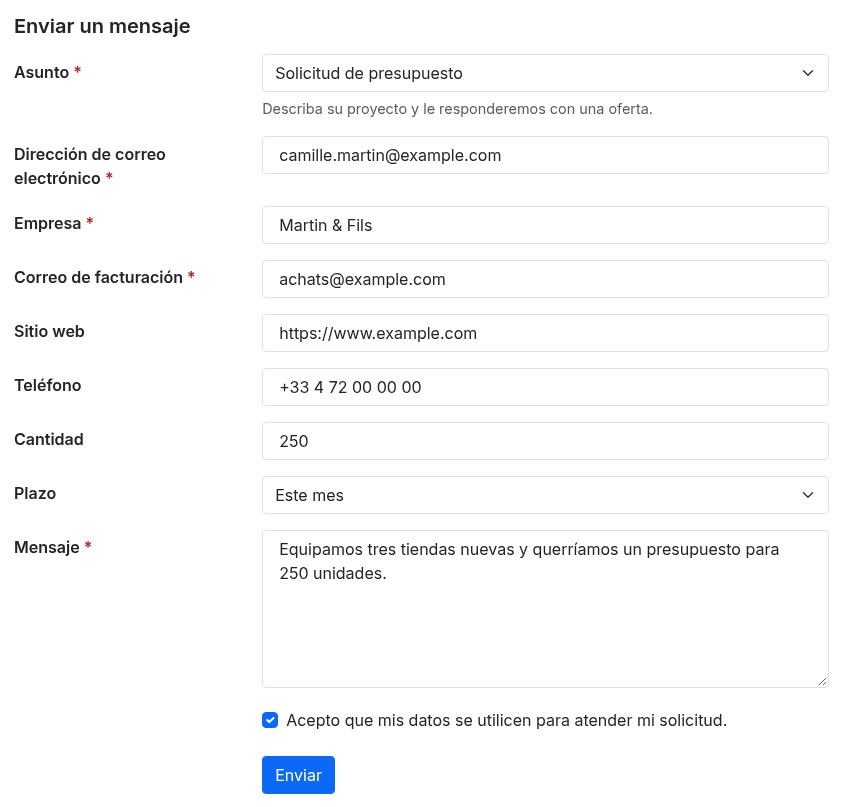Click the Teléfono label
Screen dimensions: 843x807
(x=48, y=385)
